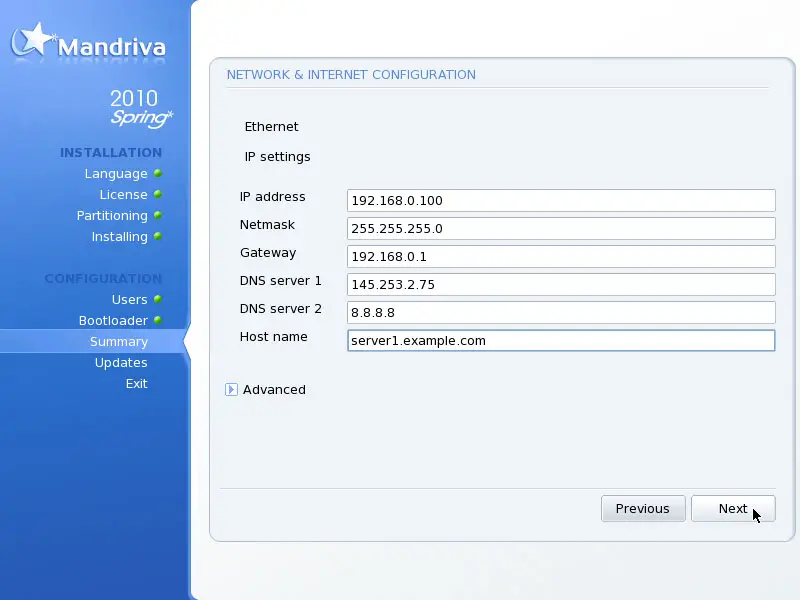Select the Exit step in sidebar
The width and height of the screenshot is (800, 600).
click(137, 384)
